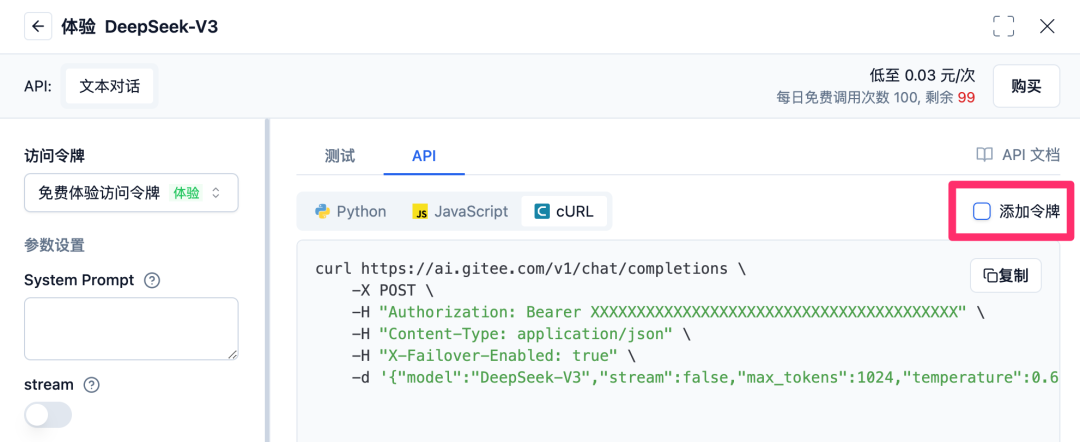The height and width of the screenshot is (442, 1080).
Task: Select the 文本对话 API type
Action: click(x=110, y=86)
